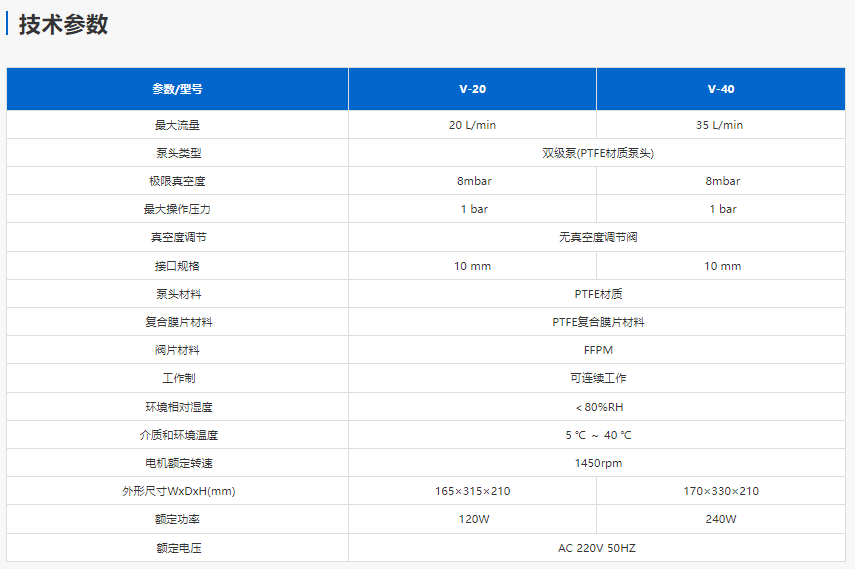Select the 1450rpm motor speed cell
Screen dimensions: 855x569
(x=597, y=463)
